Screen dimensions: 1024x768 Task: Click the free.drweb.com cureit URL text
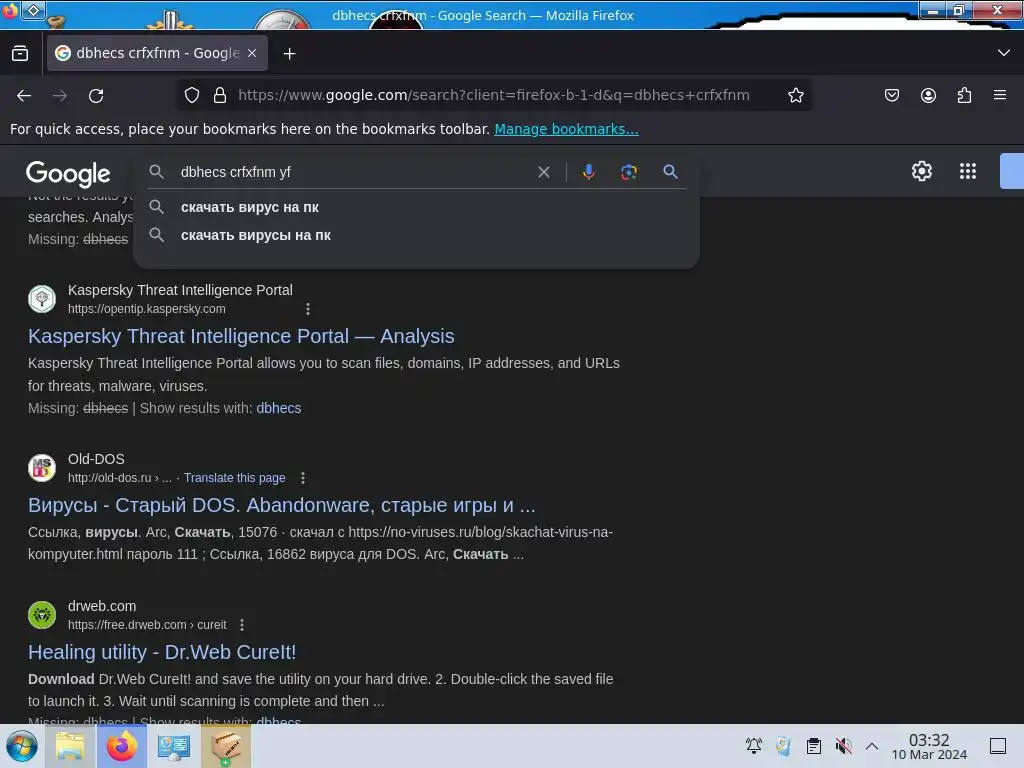tap(147, 625)
